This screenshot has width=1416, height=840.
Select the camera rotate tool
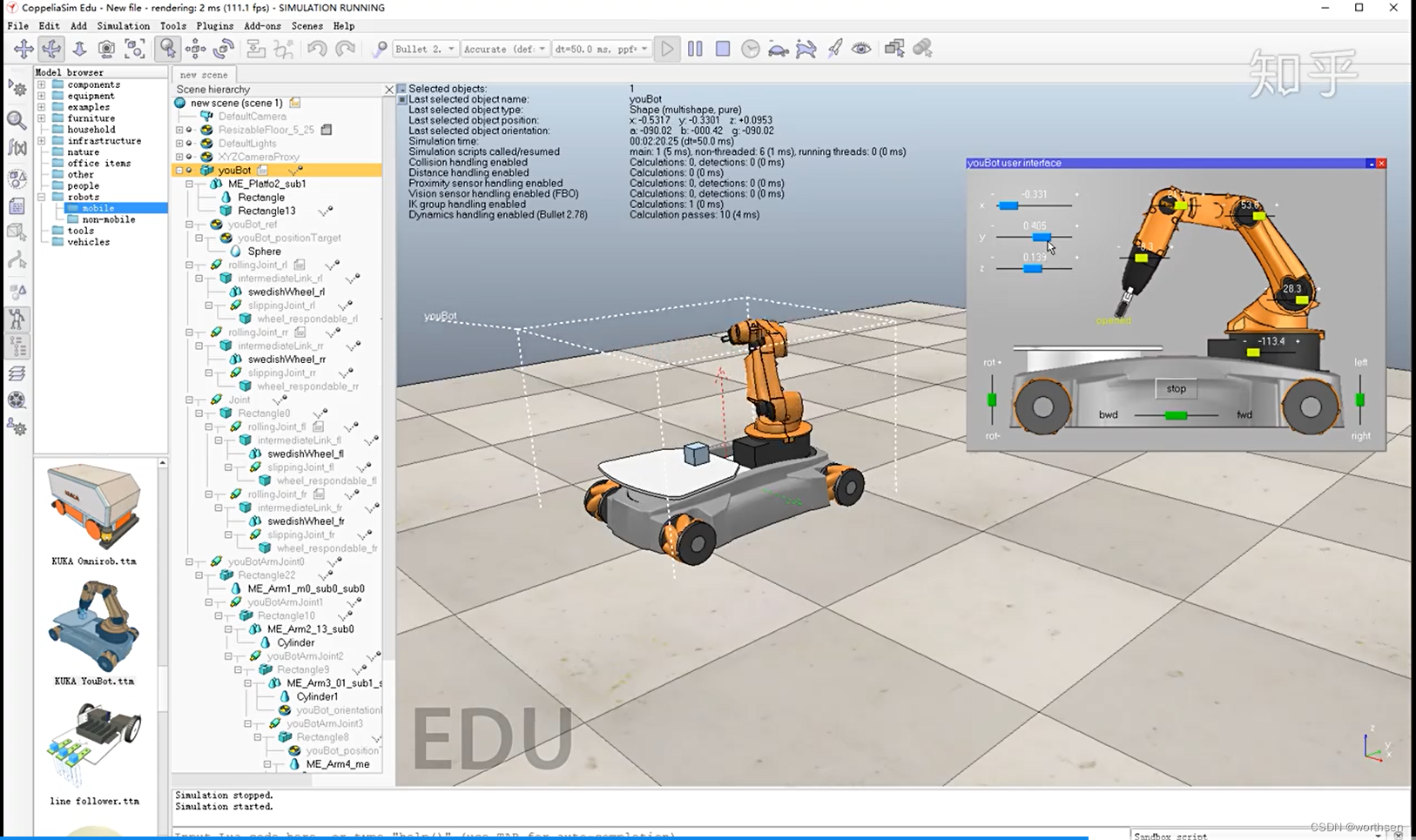pos(51,49)
